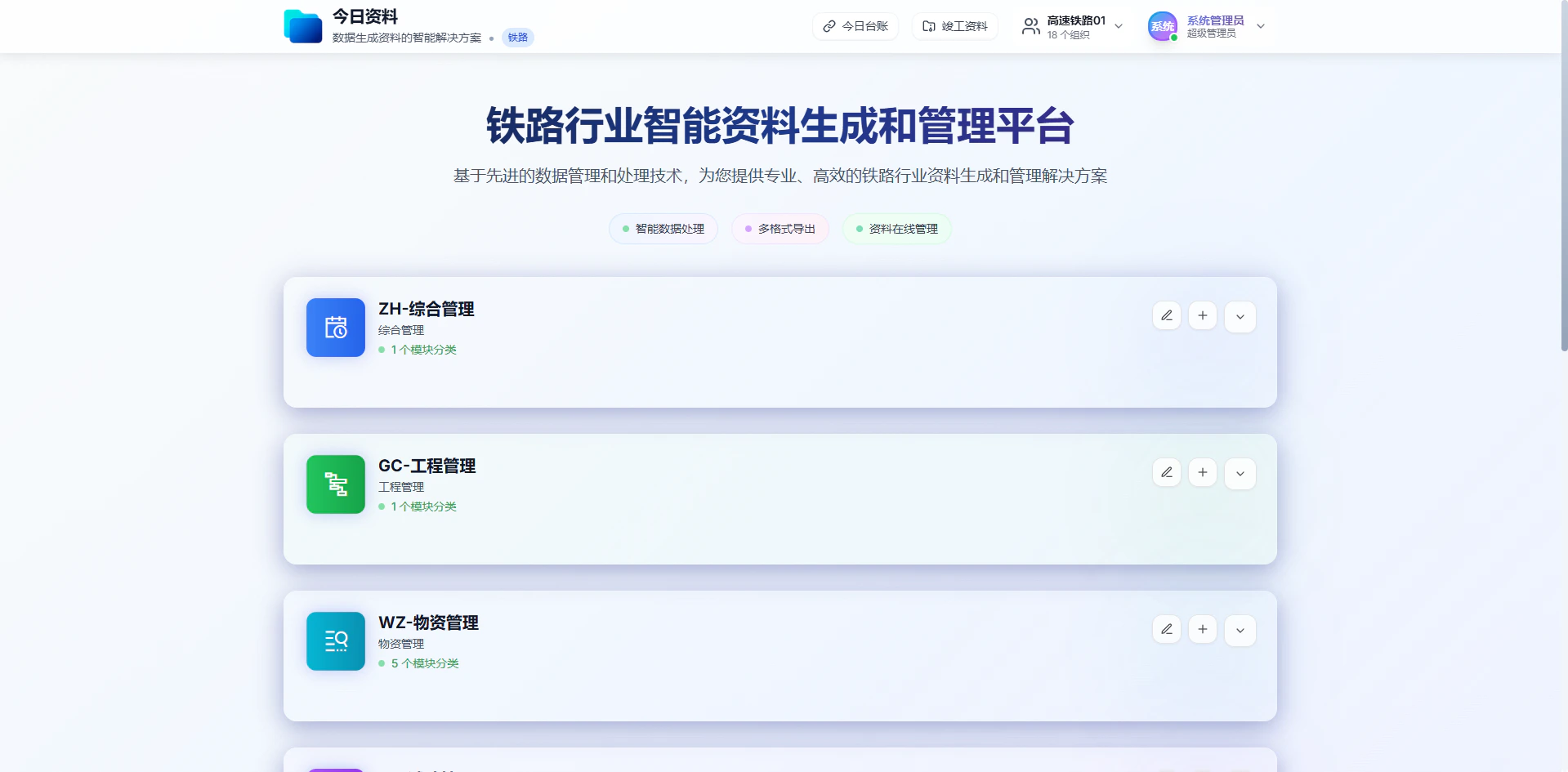Image resolution: width=1568 pixels, height=772 pixels.
Task: Expand the WZ-物资管理 card
Action: click(1240, 630)
